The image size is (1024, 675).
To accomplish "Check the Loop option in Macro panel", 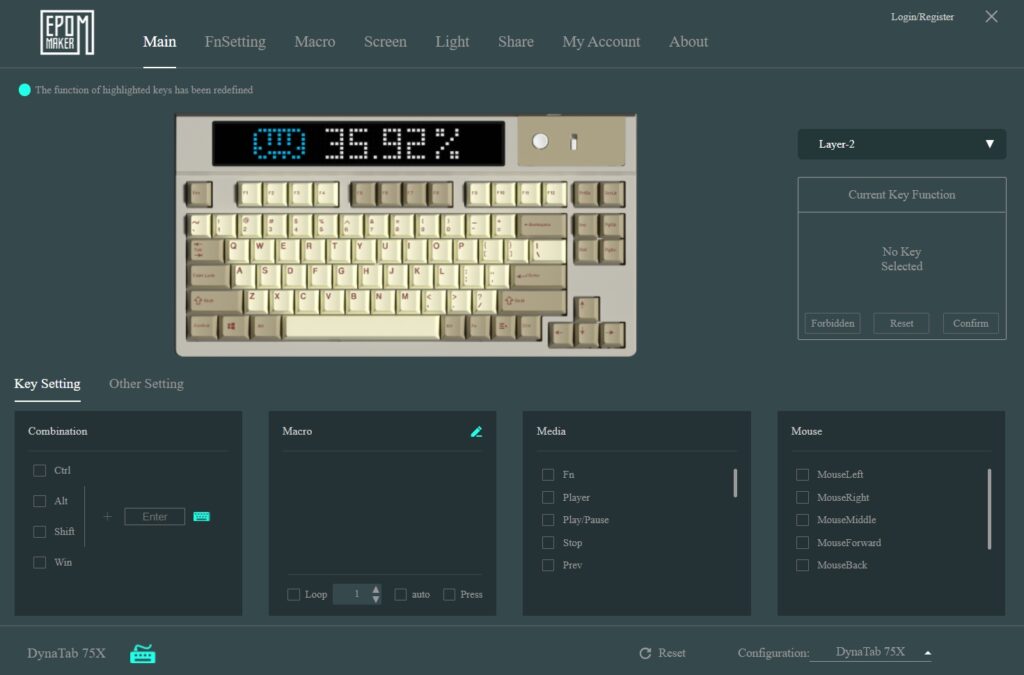I will [x=294, y=594].
